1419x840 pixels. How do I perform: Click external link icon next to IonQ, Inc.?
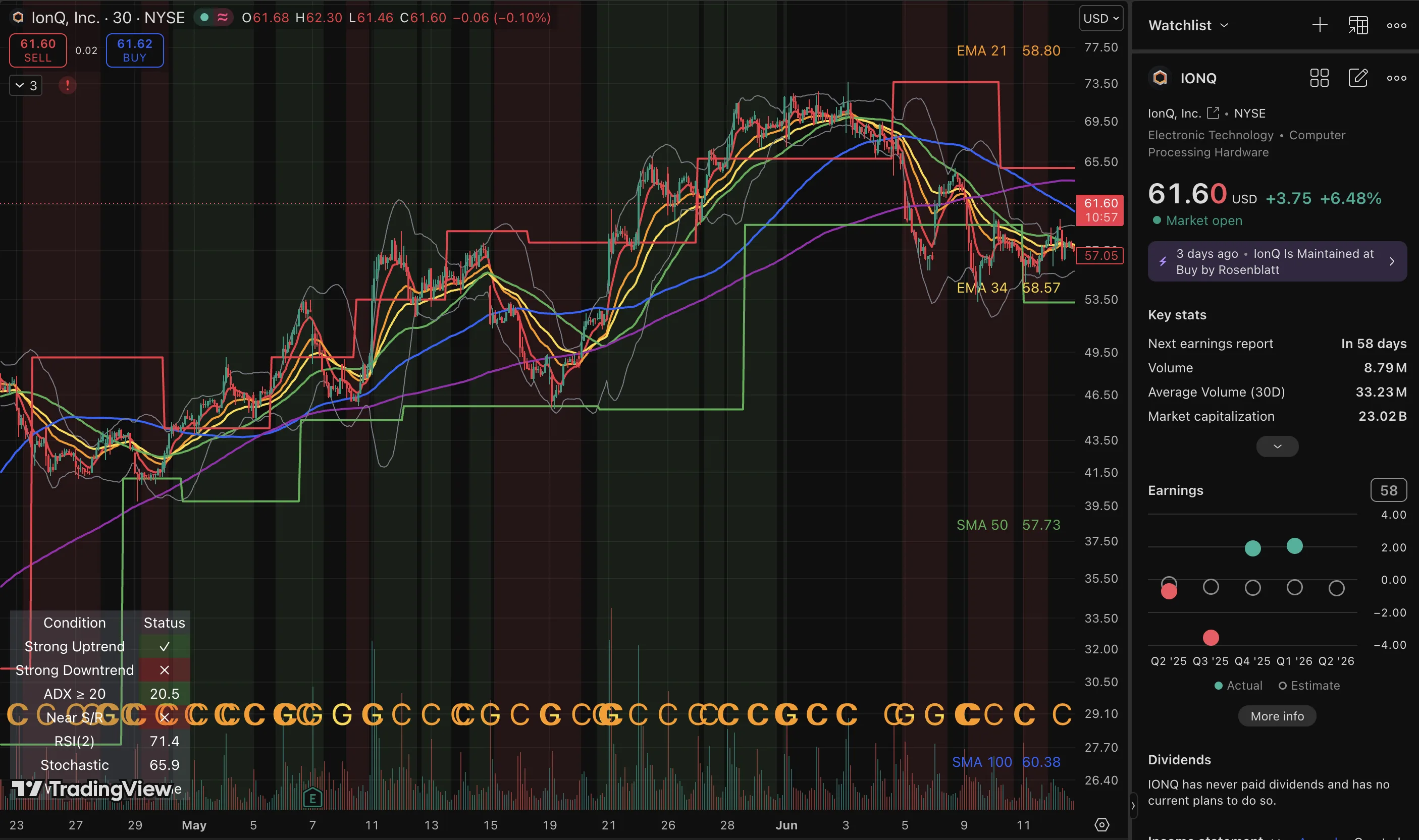[1213, 113]
